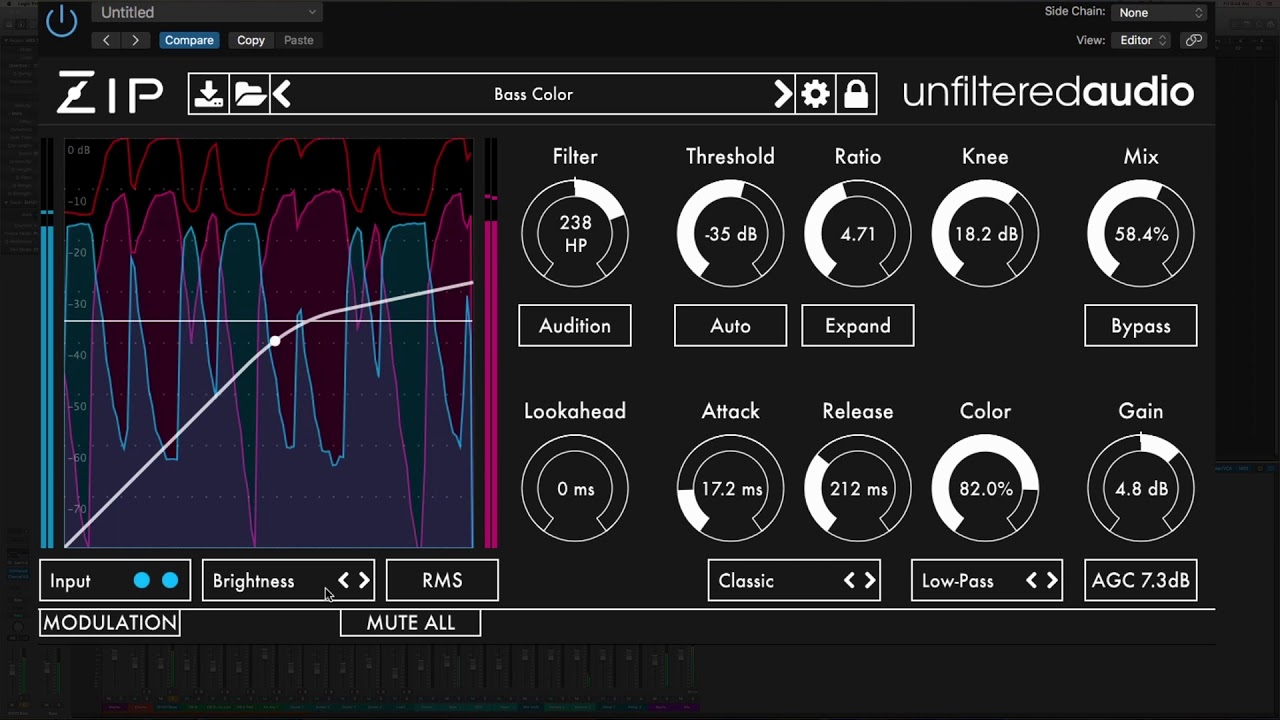
Task: Open the Side Chain None dropdown
Action: click(1161, 13)
